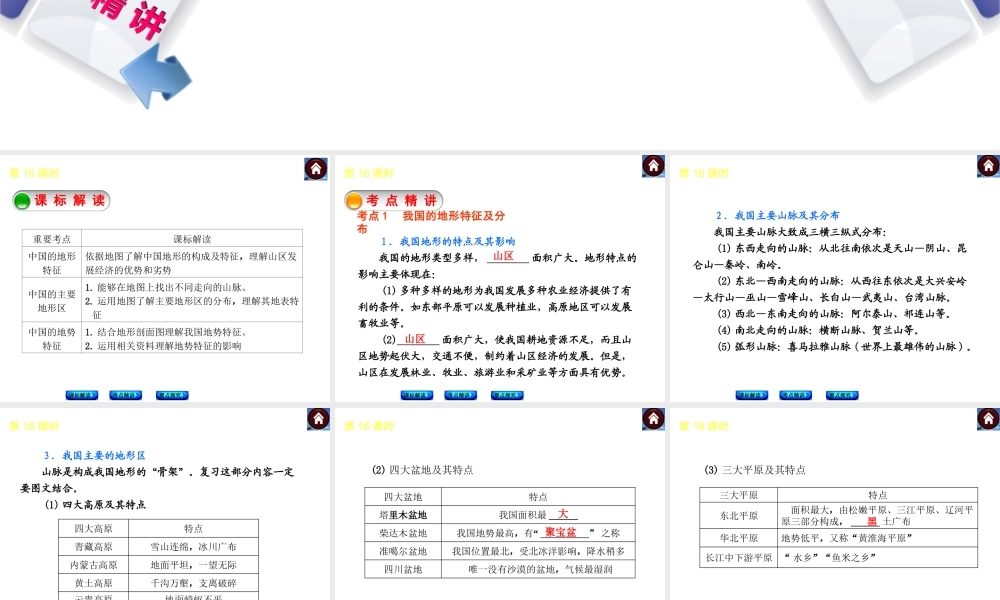Click table cell 东北平原

click(x=739, y=516)
